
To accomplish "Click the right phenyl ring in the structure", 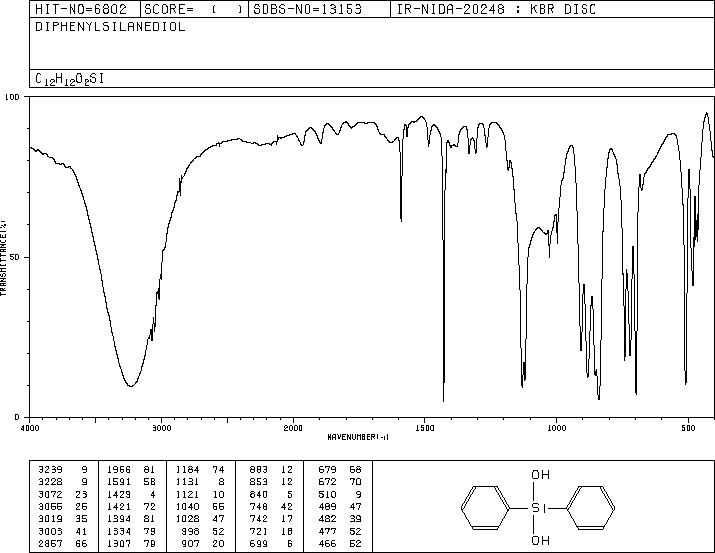I will [x=591, y=508].
